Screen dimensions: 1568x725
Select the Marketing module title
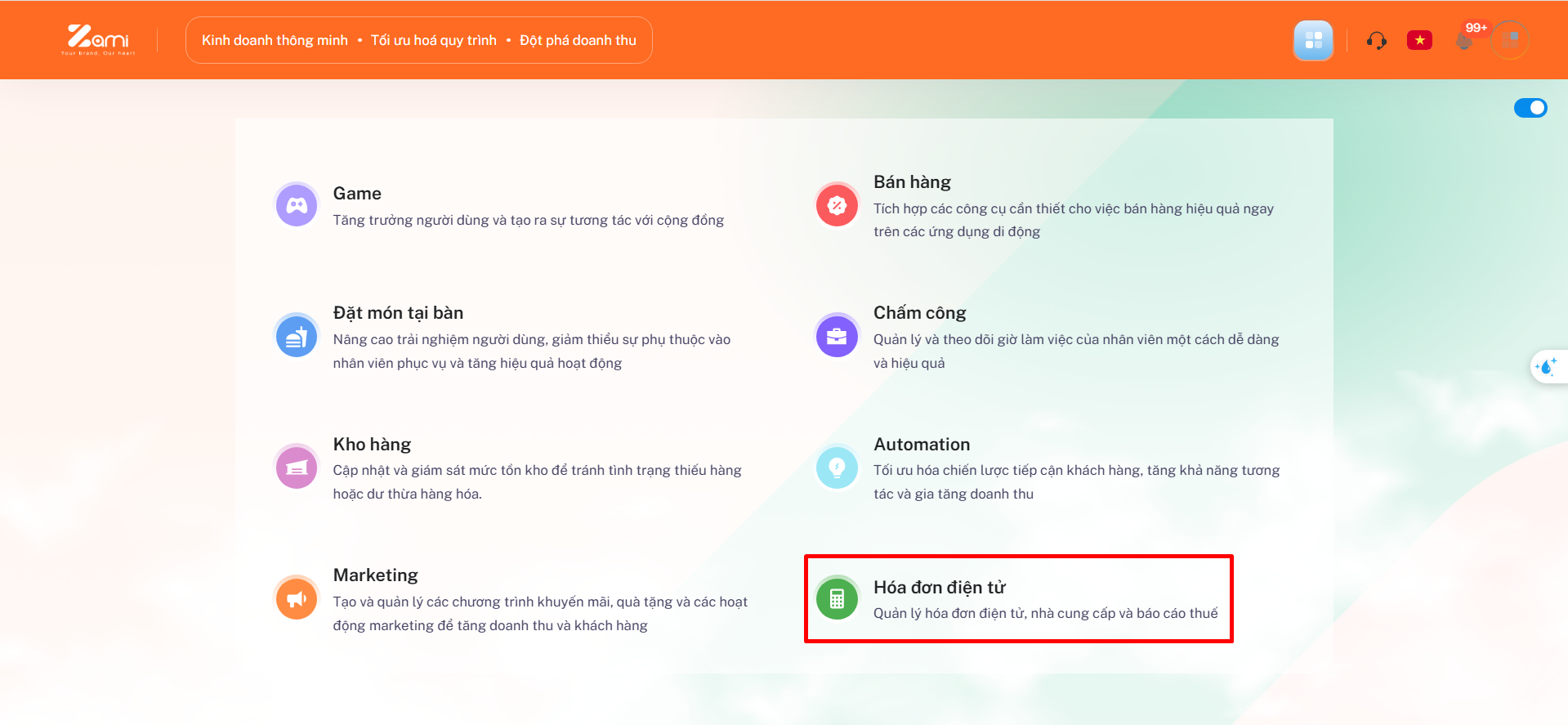point(375,575)
